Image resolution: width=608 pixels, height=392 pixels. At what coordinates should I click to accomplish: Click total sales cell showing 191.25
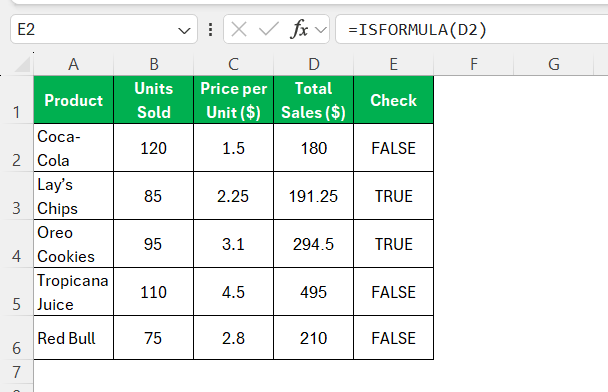click(x=313, y=196)
